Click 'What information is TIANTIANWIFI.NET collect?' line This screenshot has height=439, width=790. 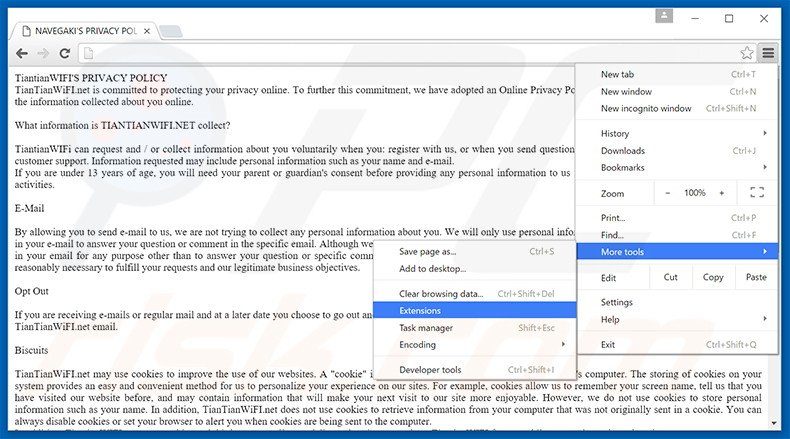[x=122, y=126]
